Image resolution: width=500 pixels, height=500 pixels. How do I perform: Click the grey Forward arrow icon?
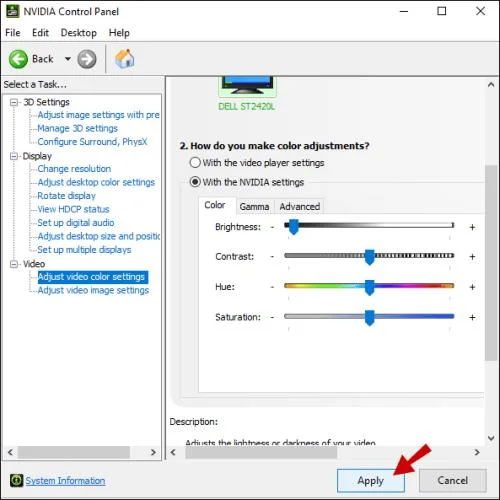(87, 59)
